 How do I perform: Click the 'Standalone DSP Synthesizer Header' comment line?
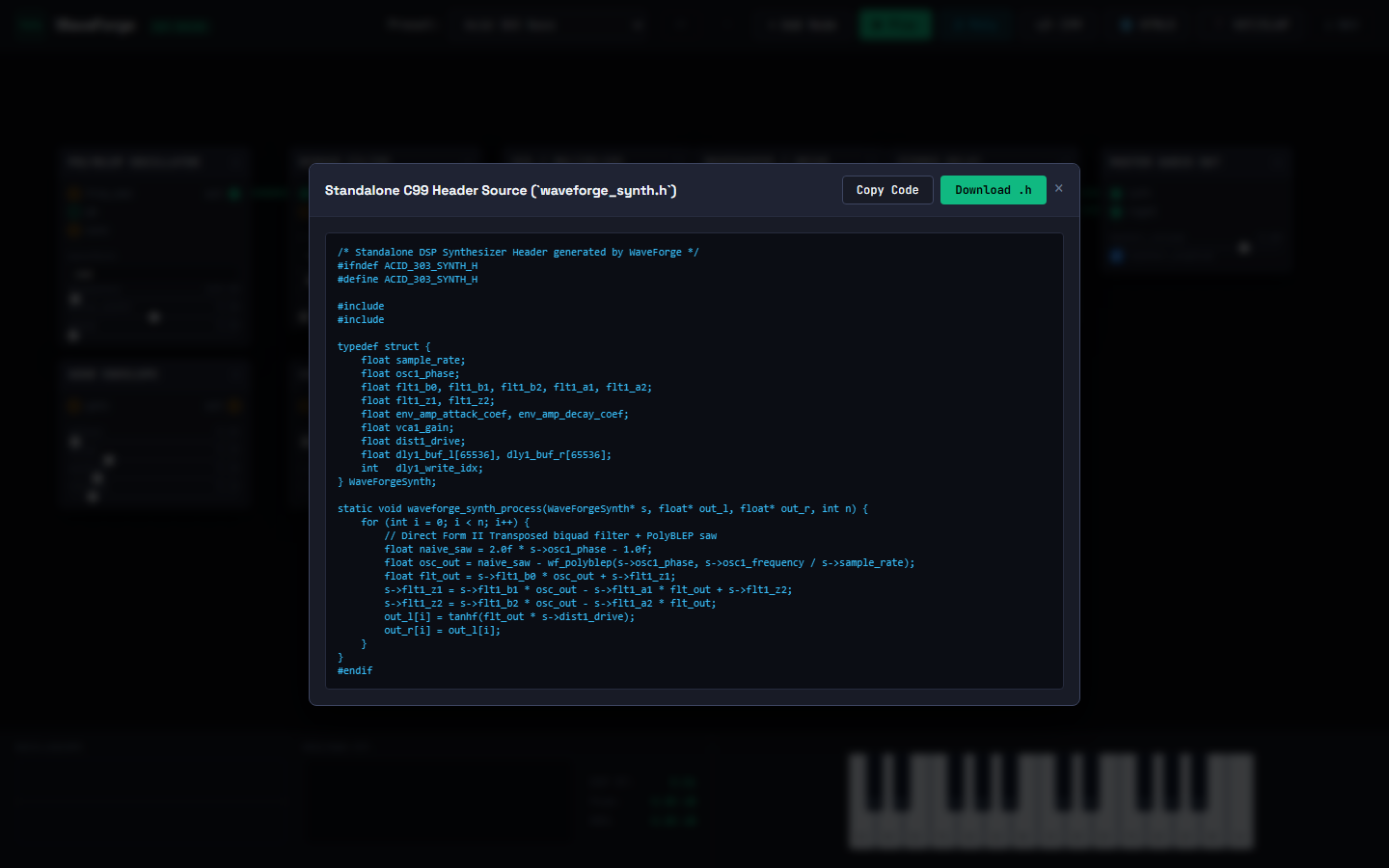[x=518, y=253]
